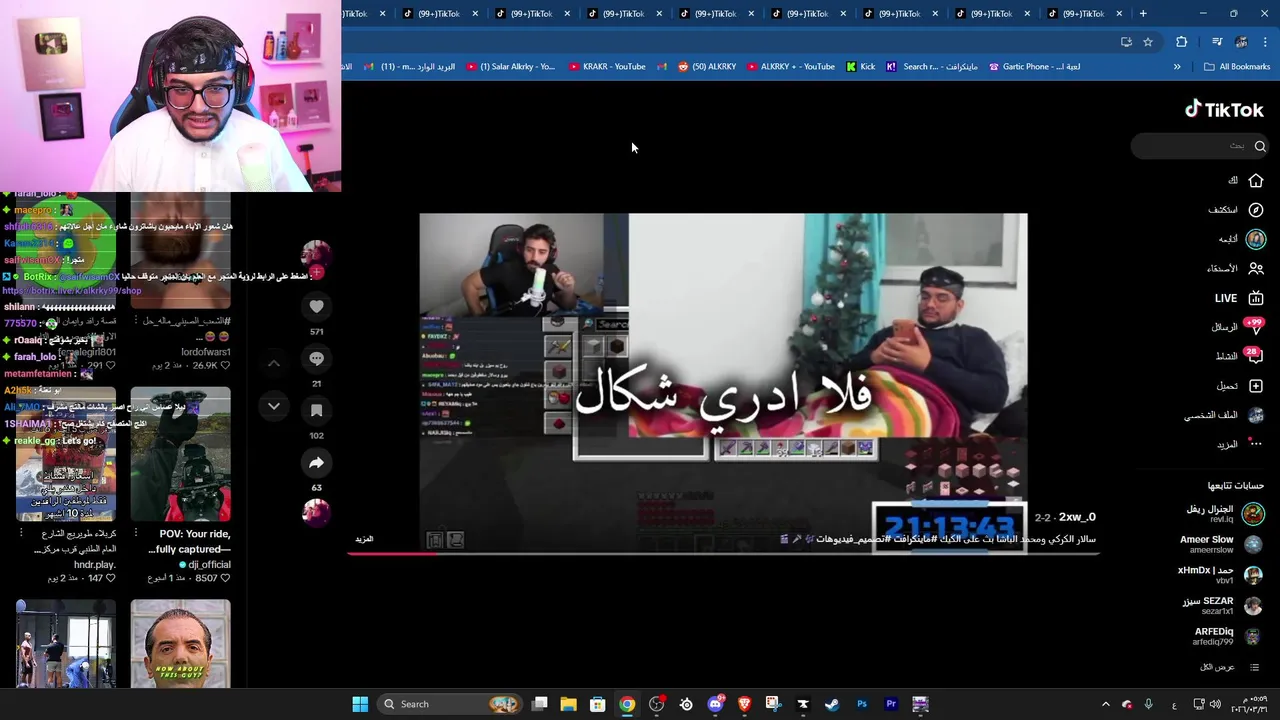Click the TikTok search magnifier icon

1260,146
